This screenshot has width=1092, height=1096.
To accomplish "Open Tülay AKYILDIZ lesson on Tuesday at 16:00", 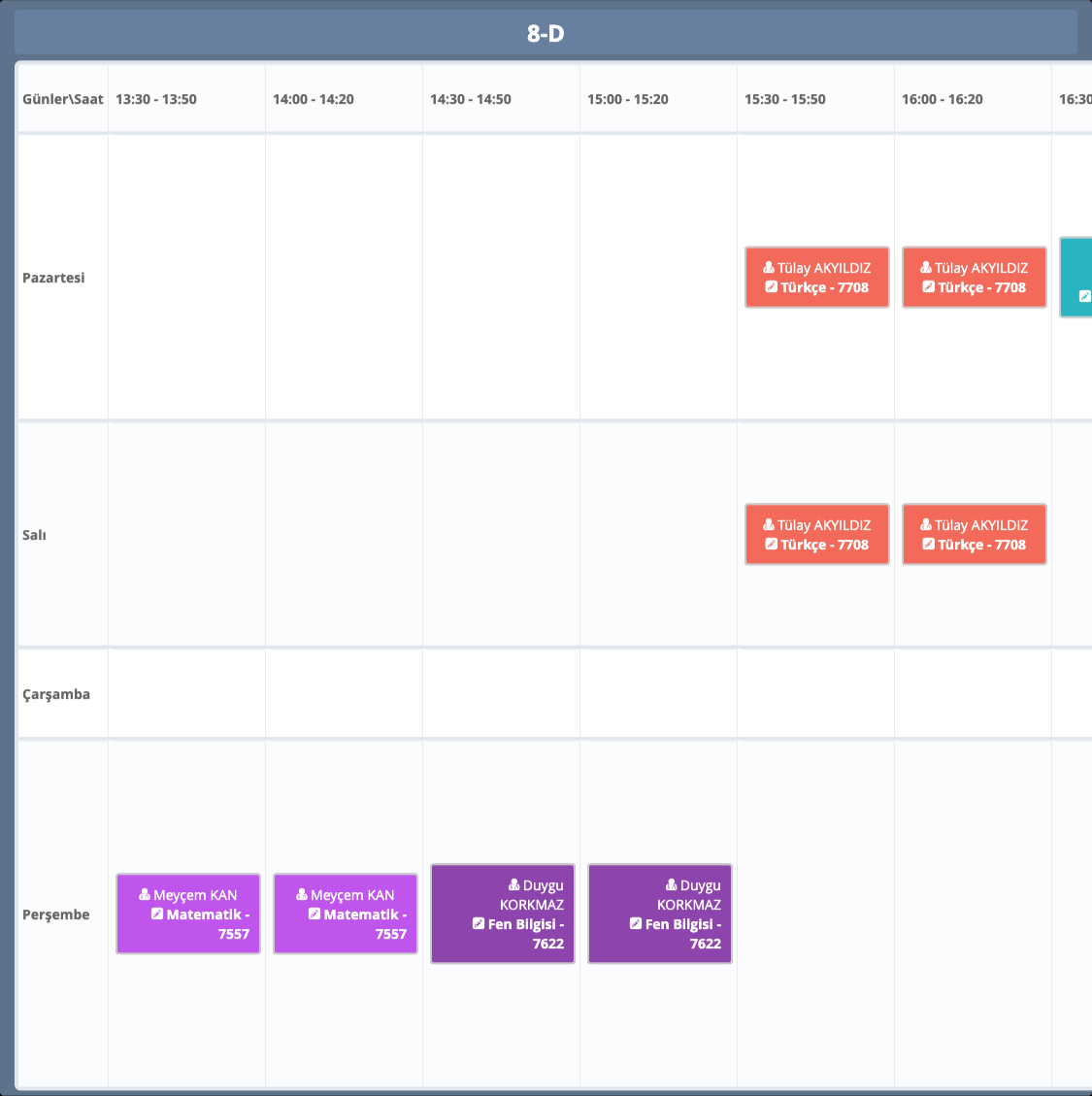I will tap(974, 535).
